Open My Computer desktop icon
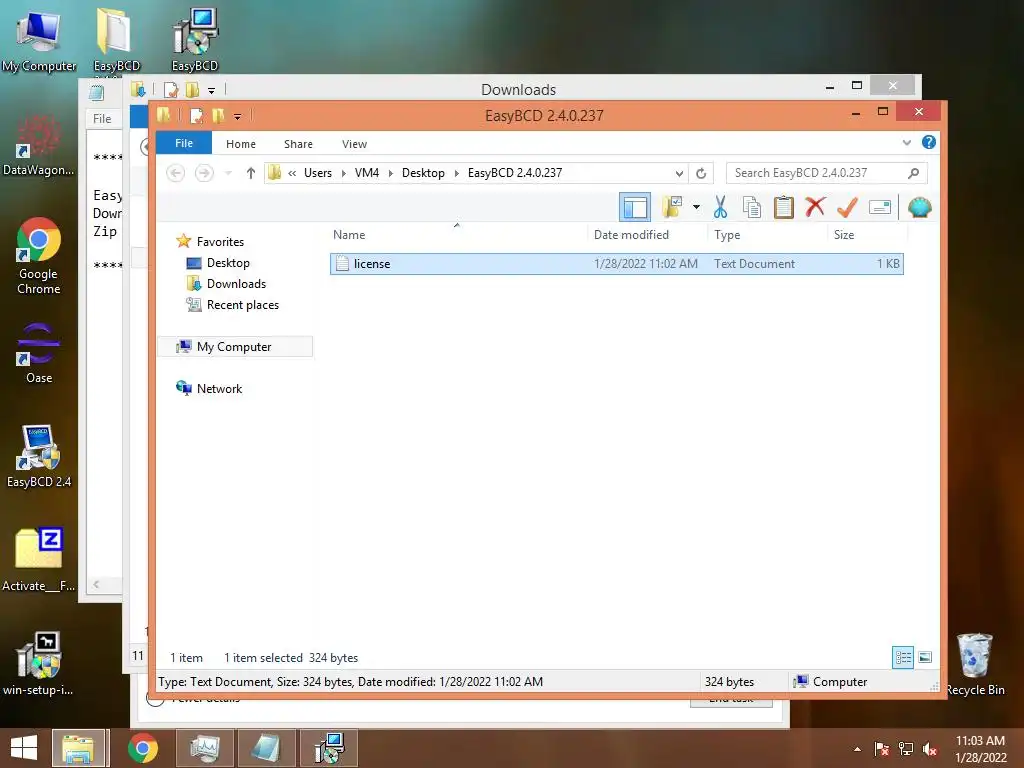1024x768 pixels. click(39, 40)
